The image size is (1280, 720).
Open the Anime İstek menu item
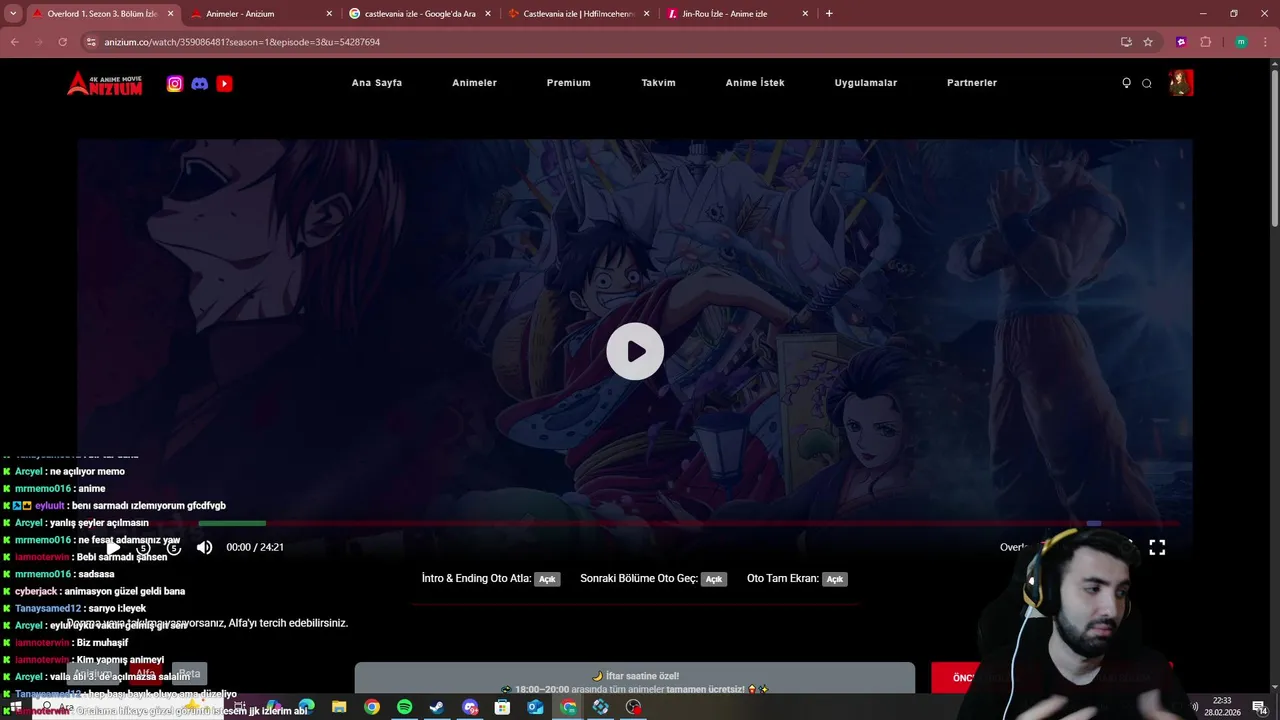(755, 83)
